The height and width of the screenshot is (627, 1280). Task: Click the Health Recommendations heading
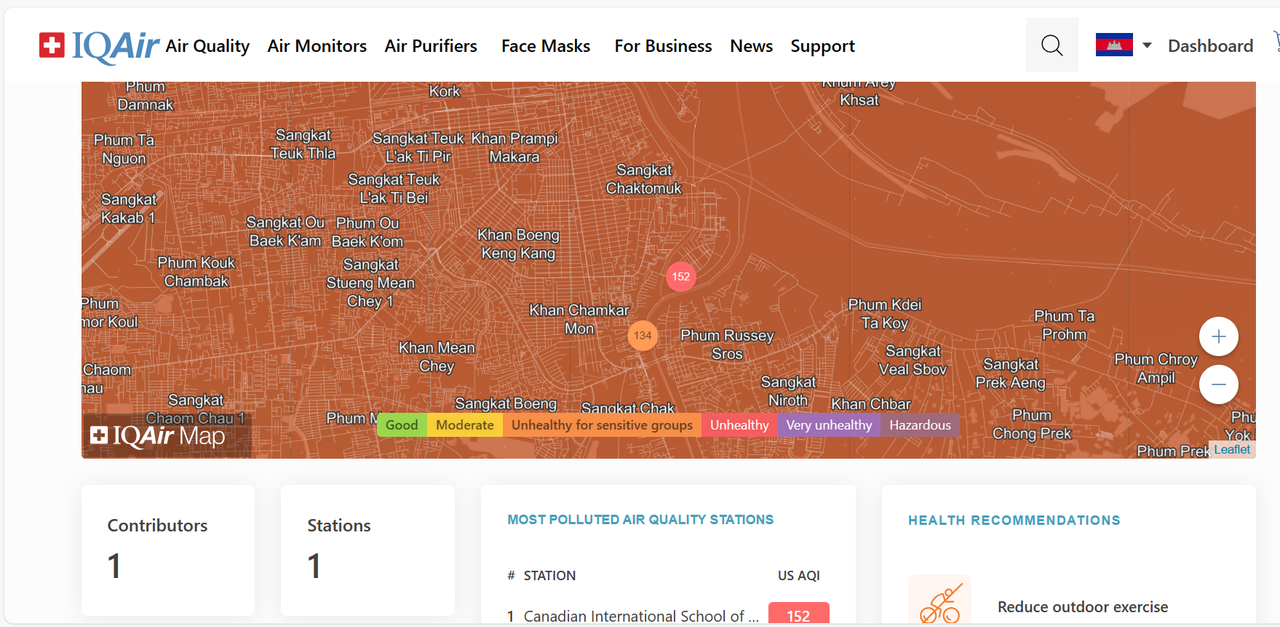(x=1014, y=520)
